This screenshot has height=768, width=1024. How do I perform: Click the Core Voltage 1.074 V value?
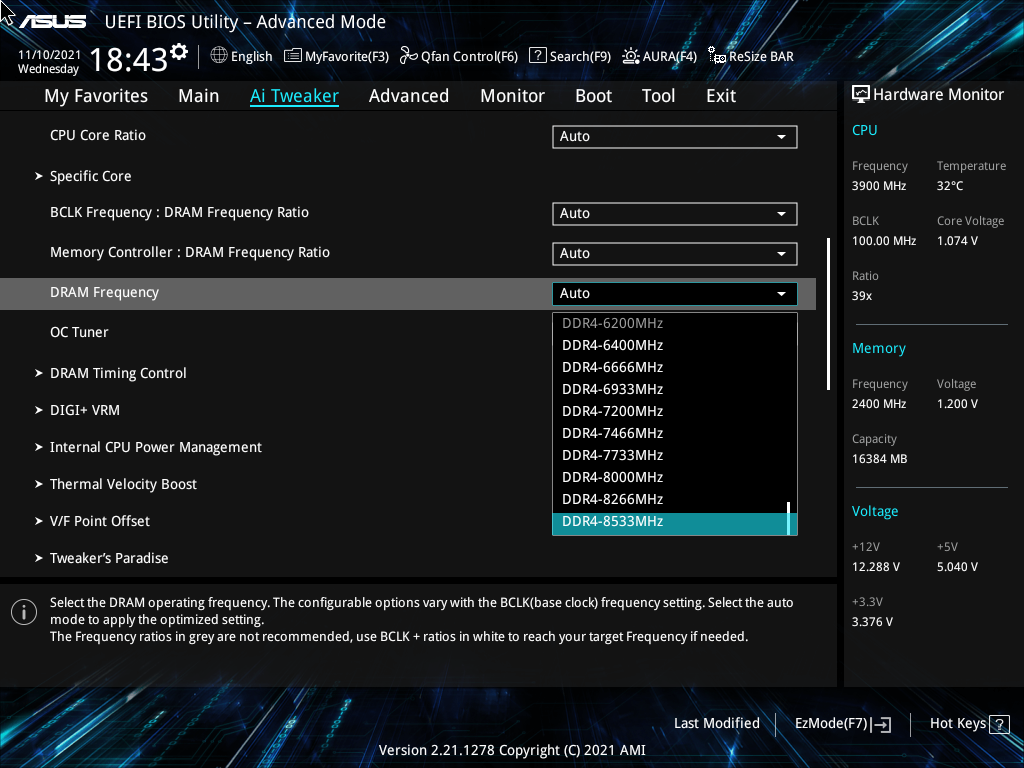point(957,241)
